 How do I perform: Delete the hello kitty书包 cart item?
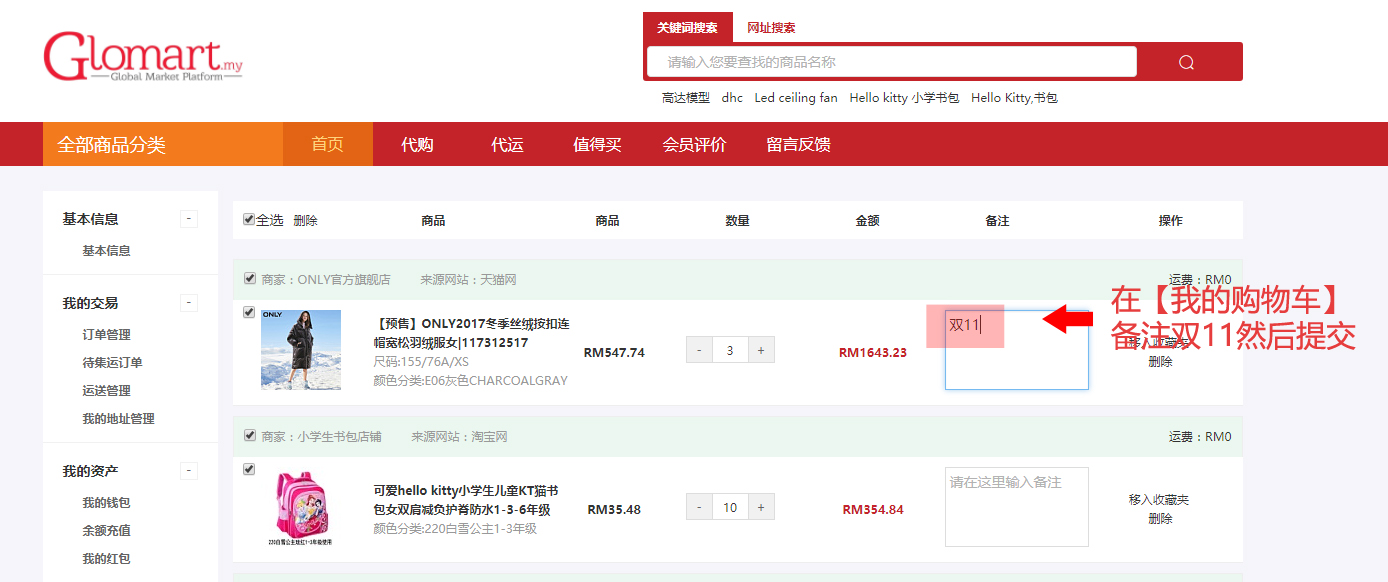point(1160,519)
